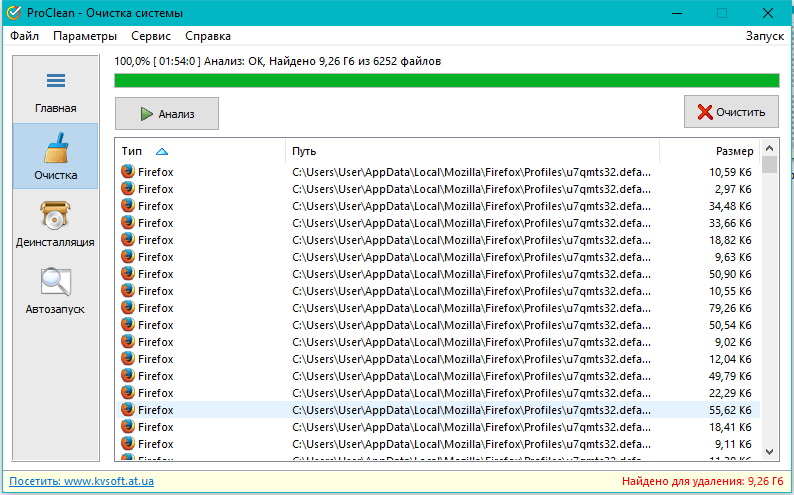Click the size value 2,97 Кб
The image size is (794, 495).
pyautogui.click(x=733, y=189)
